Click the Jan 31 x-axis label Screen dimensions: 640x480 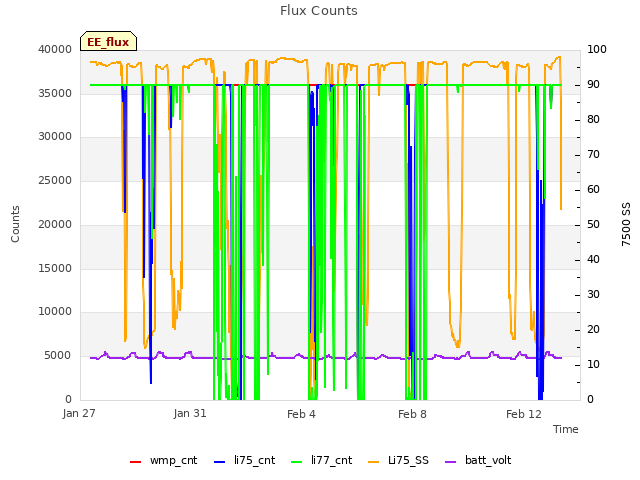pyautogui.click(x=190, y=413)
